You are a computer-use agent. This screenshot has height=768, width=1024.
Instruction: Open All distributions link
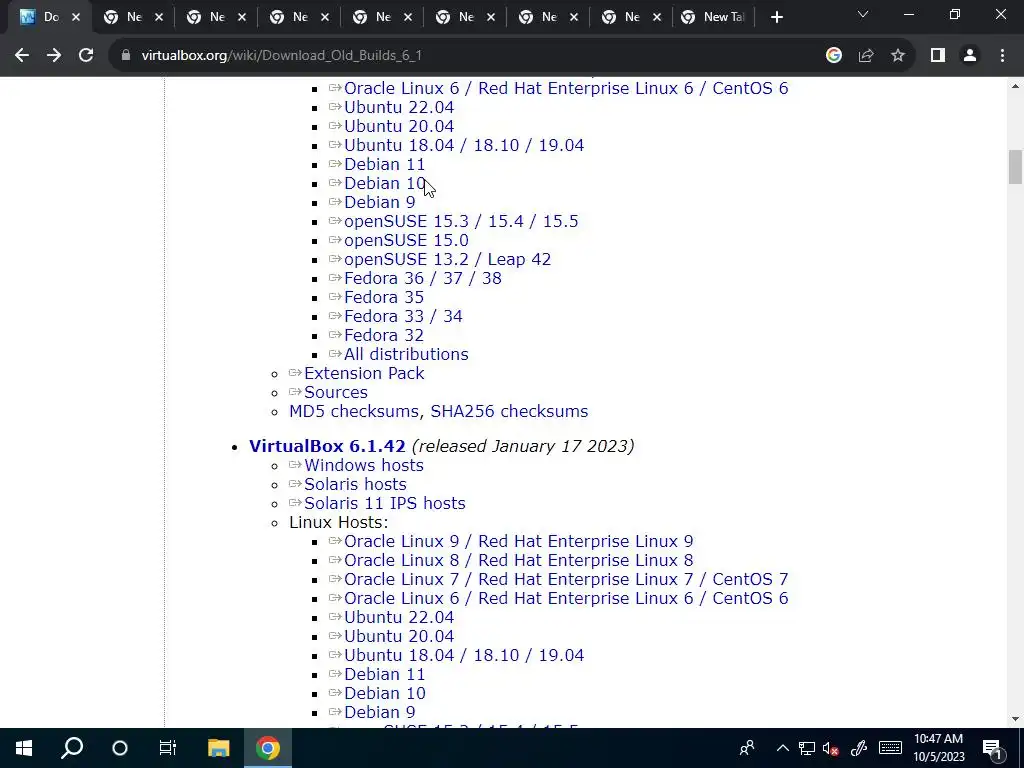(406, 354)
